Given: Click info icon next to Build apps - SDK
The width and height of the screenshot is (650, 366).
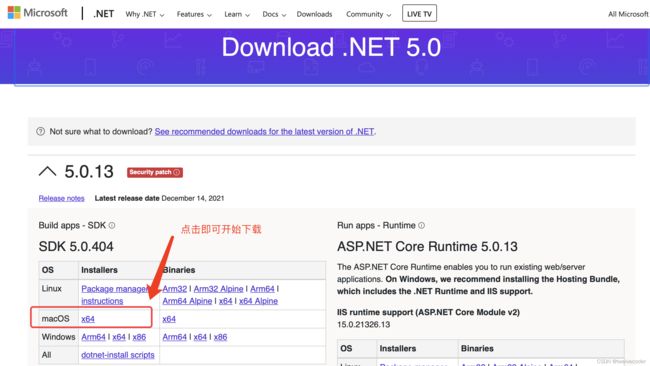Looking at the screenshot, I should [112, 225].
